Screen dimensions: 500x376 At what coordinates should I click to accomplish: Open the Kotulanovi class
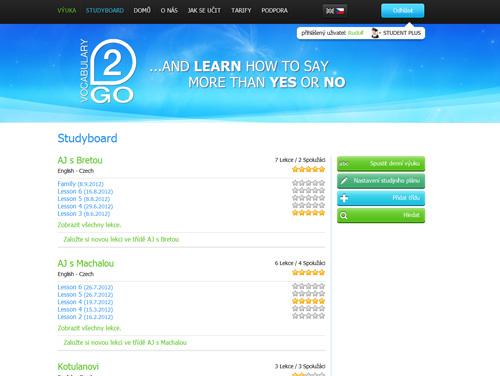point(78,367)
